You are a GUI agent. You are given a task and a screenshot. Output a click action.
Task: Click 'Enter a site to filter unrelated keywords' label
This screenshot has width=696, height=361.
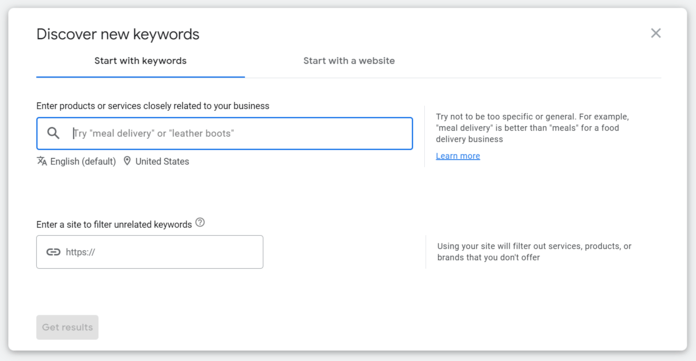114,225
